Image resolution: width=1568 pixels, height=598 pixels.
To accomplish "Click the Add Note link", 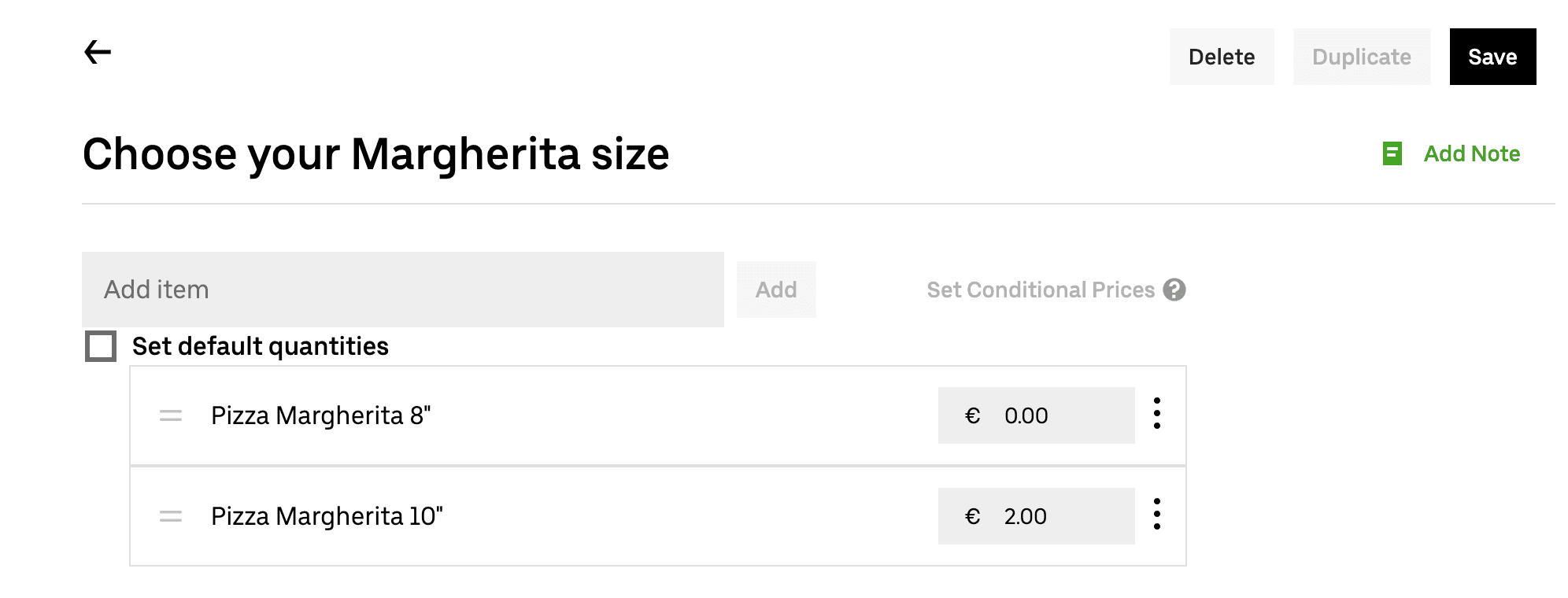I will coord(1471,154).
